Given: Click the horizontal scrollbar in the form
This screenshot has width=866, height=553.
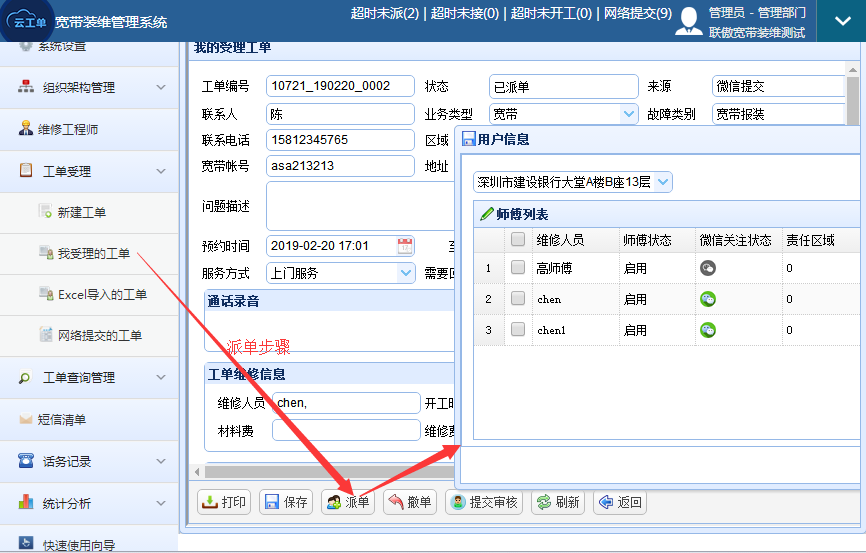Looking at the screenshot, I should (x=320, y=471).
